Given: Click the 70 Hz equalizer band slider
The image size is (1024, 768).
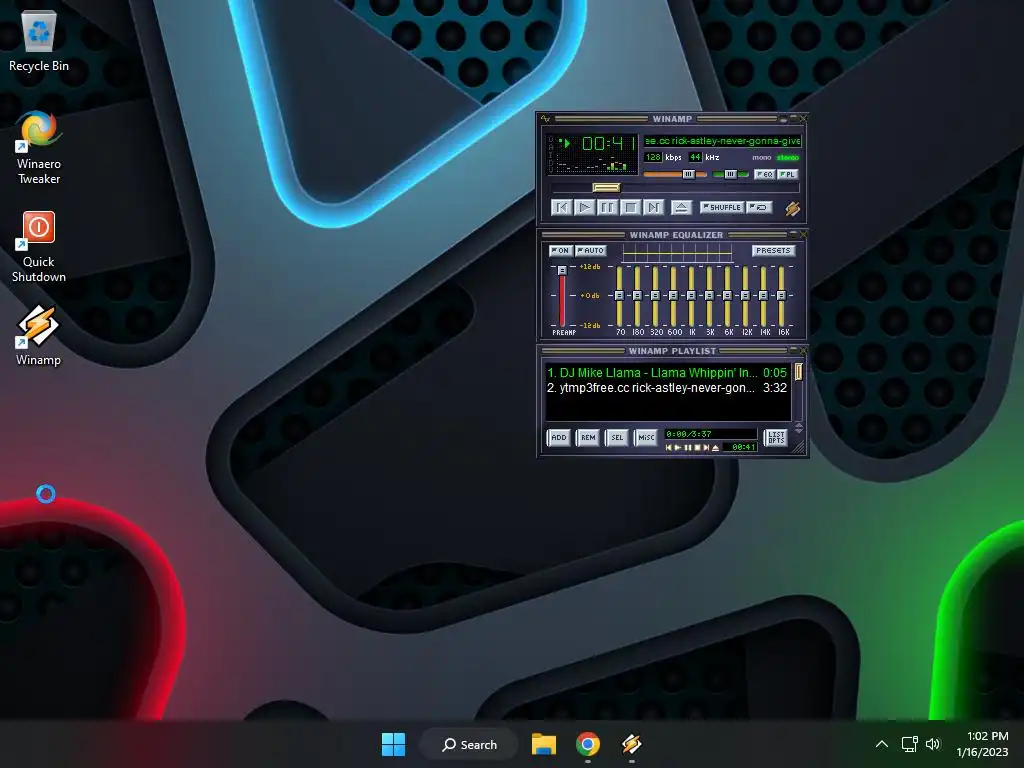Looking at the screenshot, I should 619,296.
